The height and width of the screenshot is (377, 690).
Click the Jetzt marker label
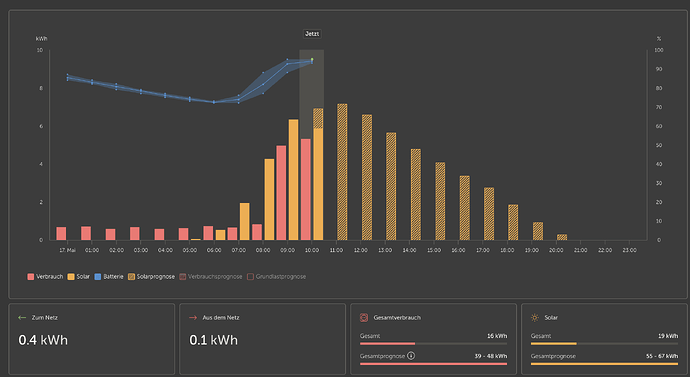click(312, 34)
